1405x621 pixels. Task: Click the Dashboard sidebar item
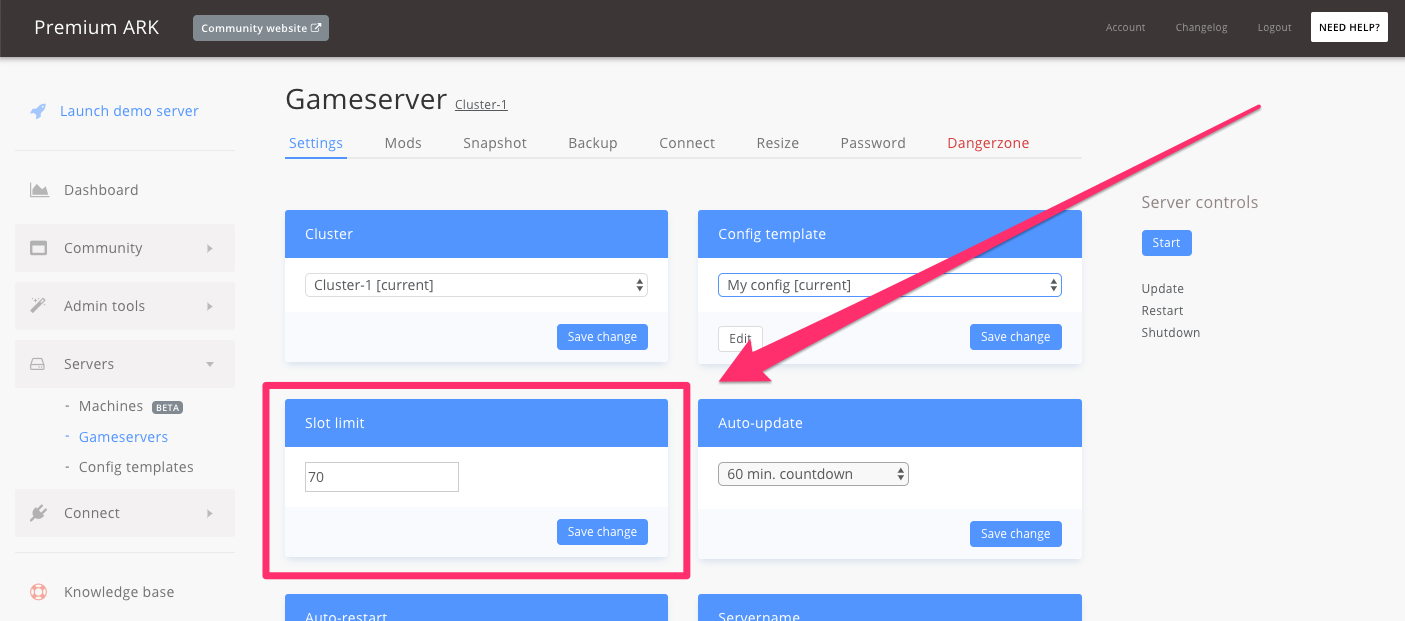tap(101, 190)
